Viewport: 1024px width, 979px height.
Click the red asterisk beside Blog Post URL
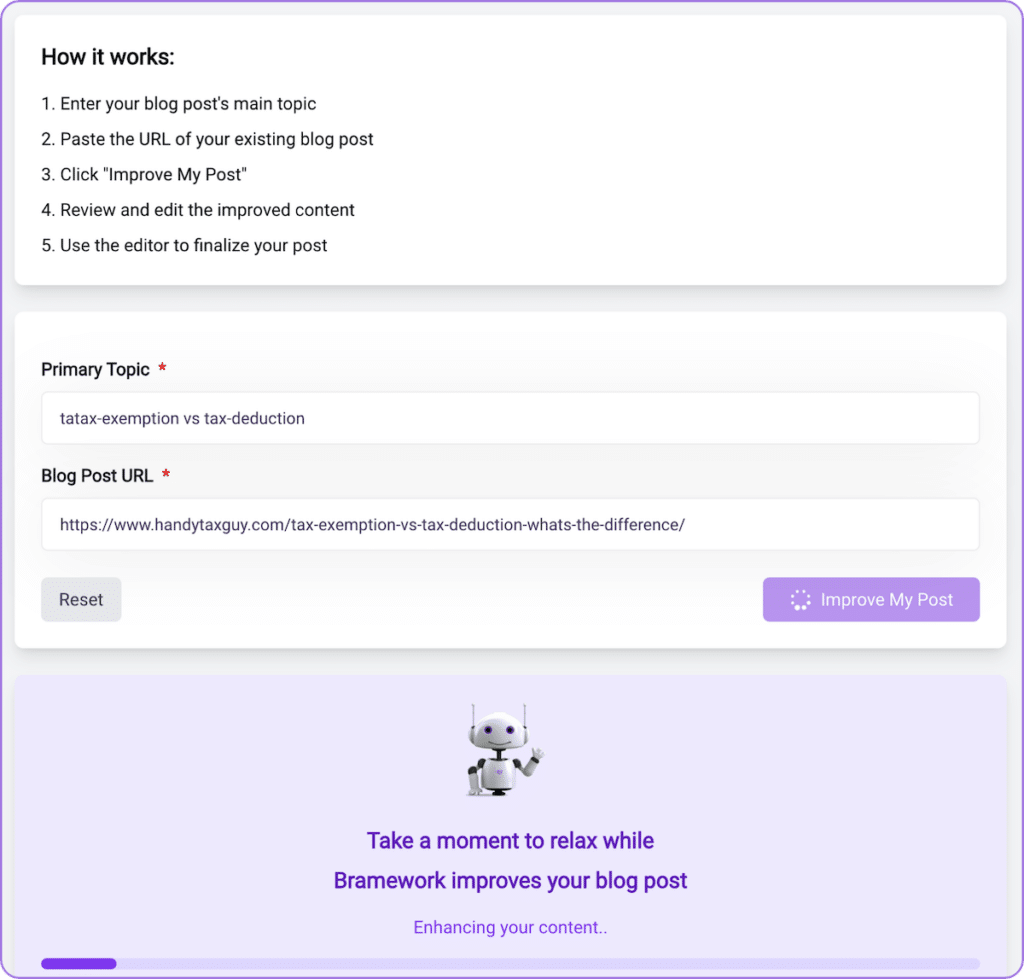[x=166, y=473]
